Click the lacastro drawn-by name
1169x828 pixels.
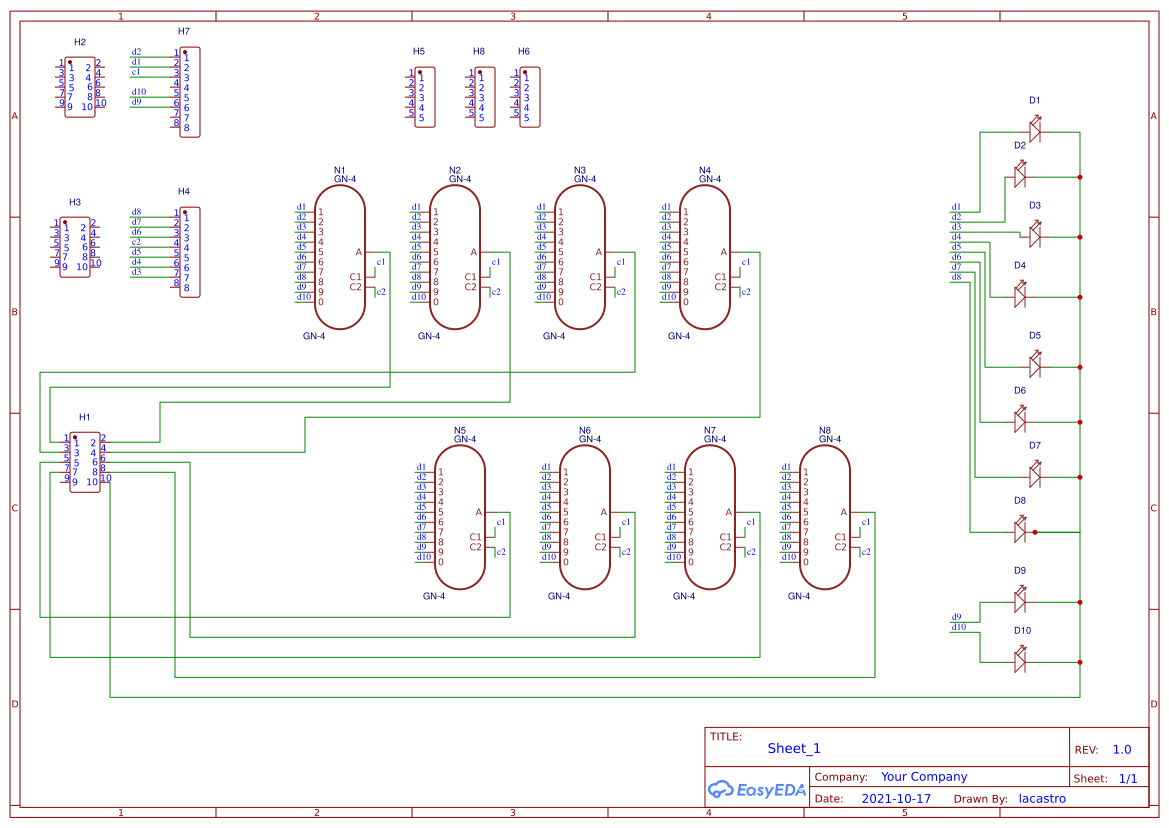click(x=1042, y=798)
